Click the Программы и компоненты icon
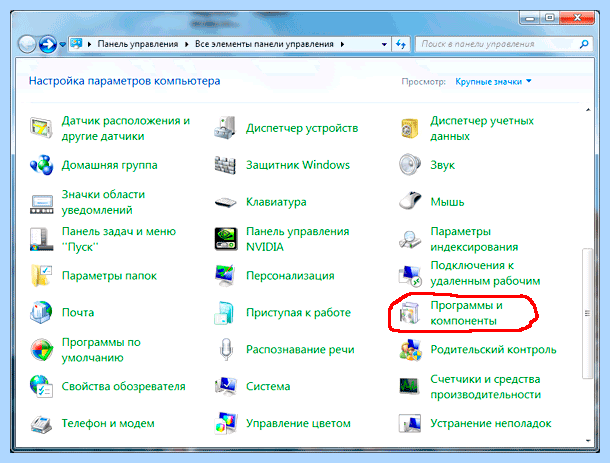 (410, 313)
